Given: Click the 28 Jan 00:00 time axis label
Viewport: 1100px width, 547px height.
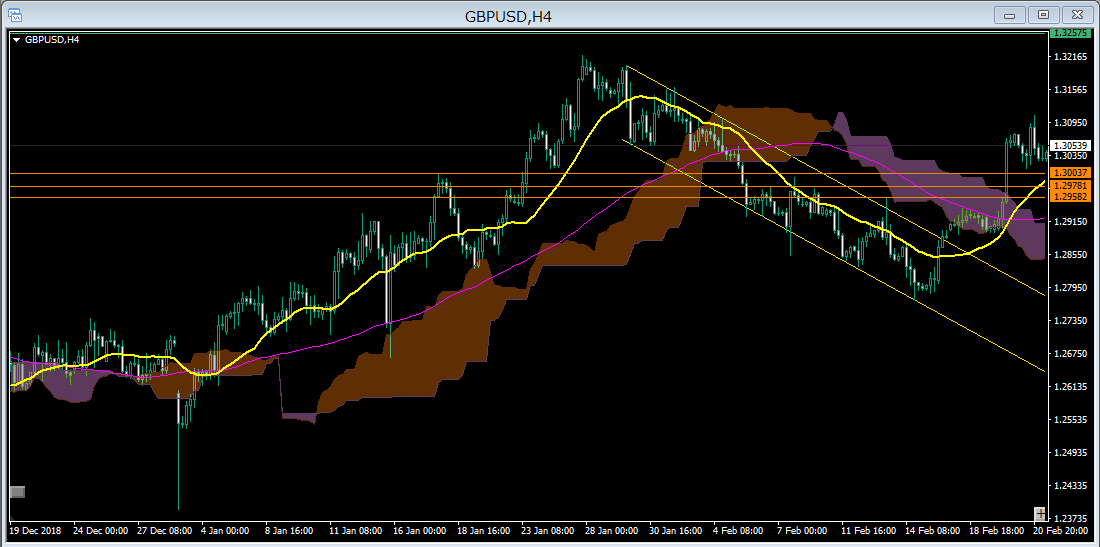Looking at the screenshot, I should coord(610,532).
